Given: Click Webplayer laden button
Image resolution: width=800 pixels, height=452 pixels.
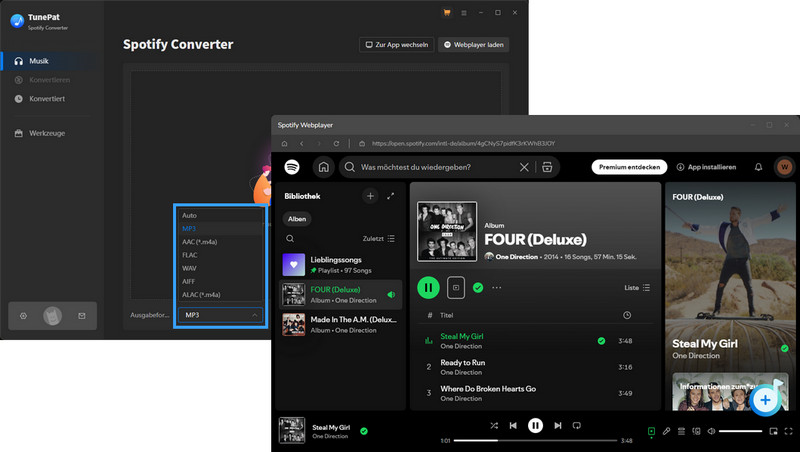Looking at the screenshot, I should [473, 45].
